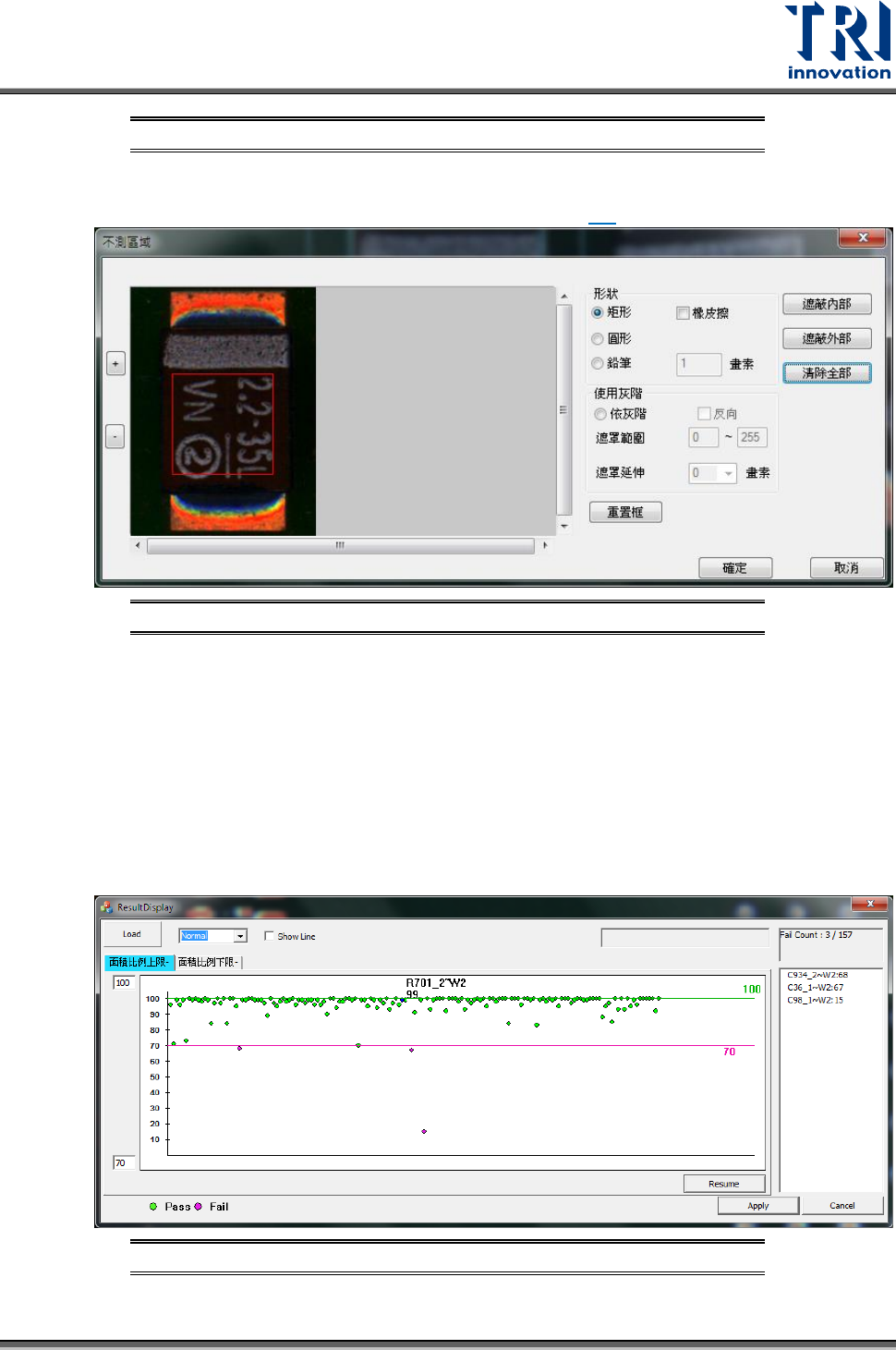The height and width of the screenshot is (1350, 896).
Task: Click the Load button in ResultDisplay
Action: click(x=132, y=934)
